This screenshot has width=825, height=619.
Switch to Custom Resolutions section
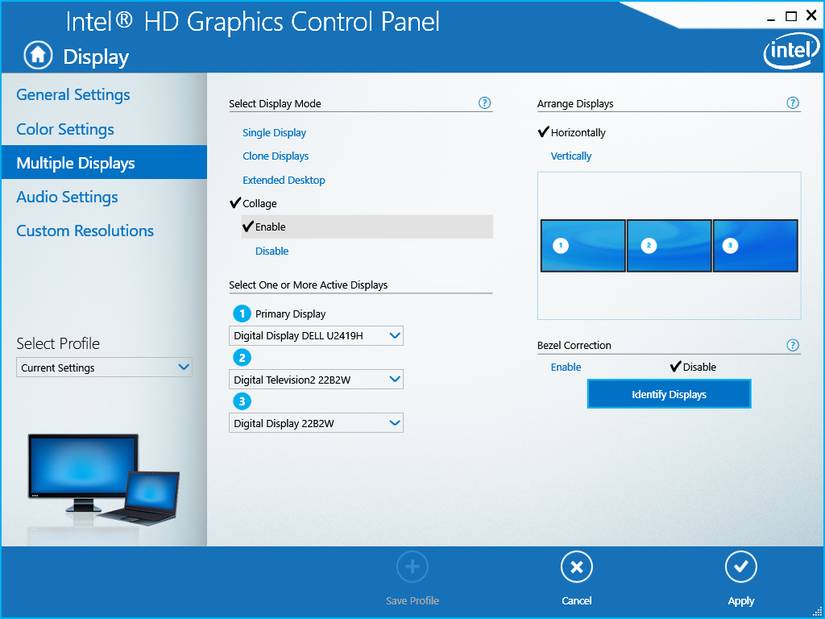pos(85,231)
